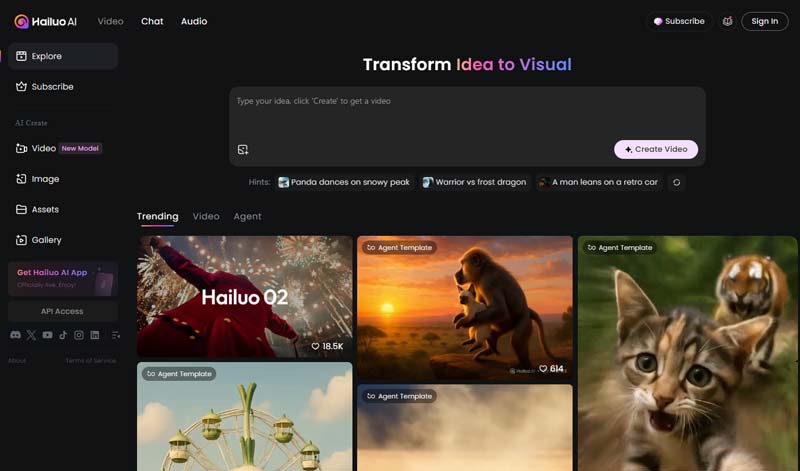
Task: Select the Video tab beside Trending
Action: point(206,216)
